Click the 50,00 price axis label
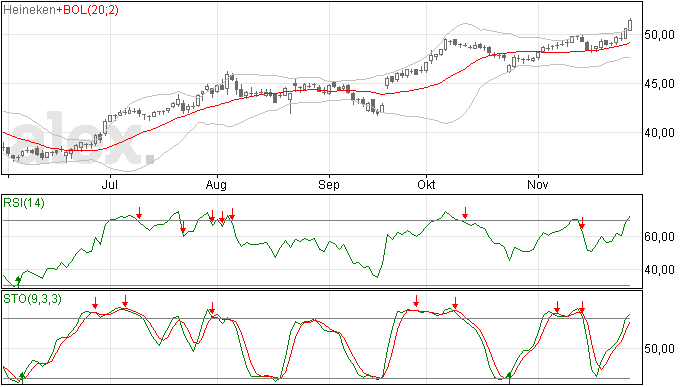The width and height of the screenshot is (690, 387). 659,35
